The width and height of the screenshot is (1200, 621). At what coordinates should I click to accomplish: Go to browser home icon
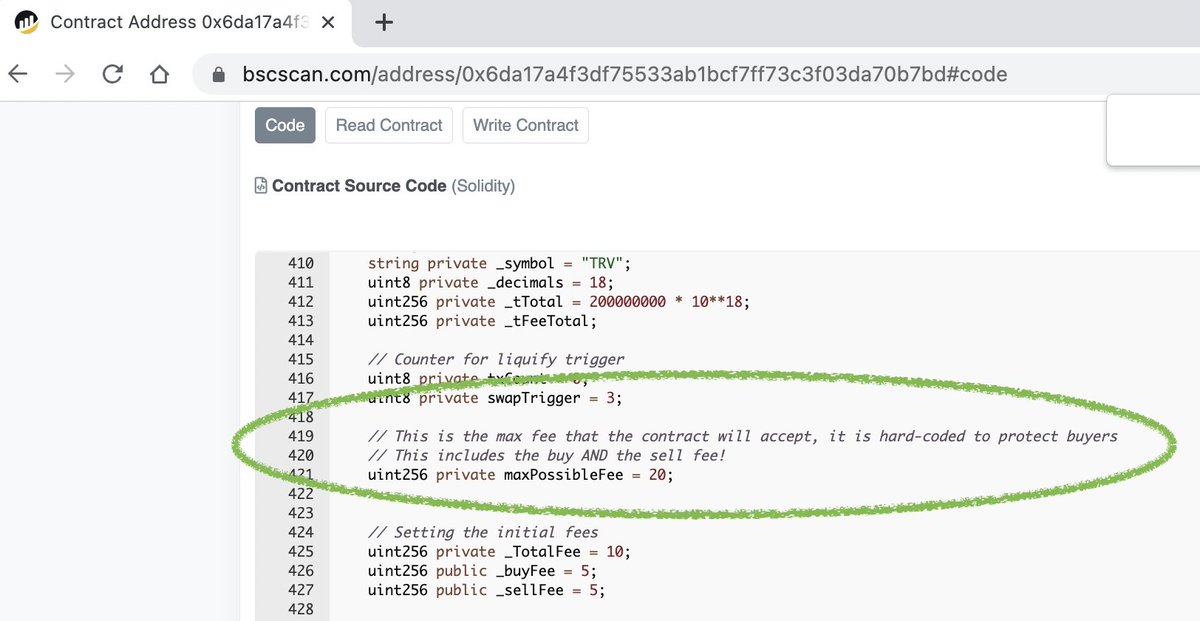click(x=158, y=75)
